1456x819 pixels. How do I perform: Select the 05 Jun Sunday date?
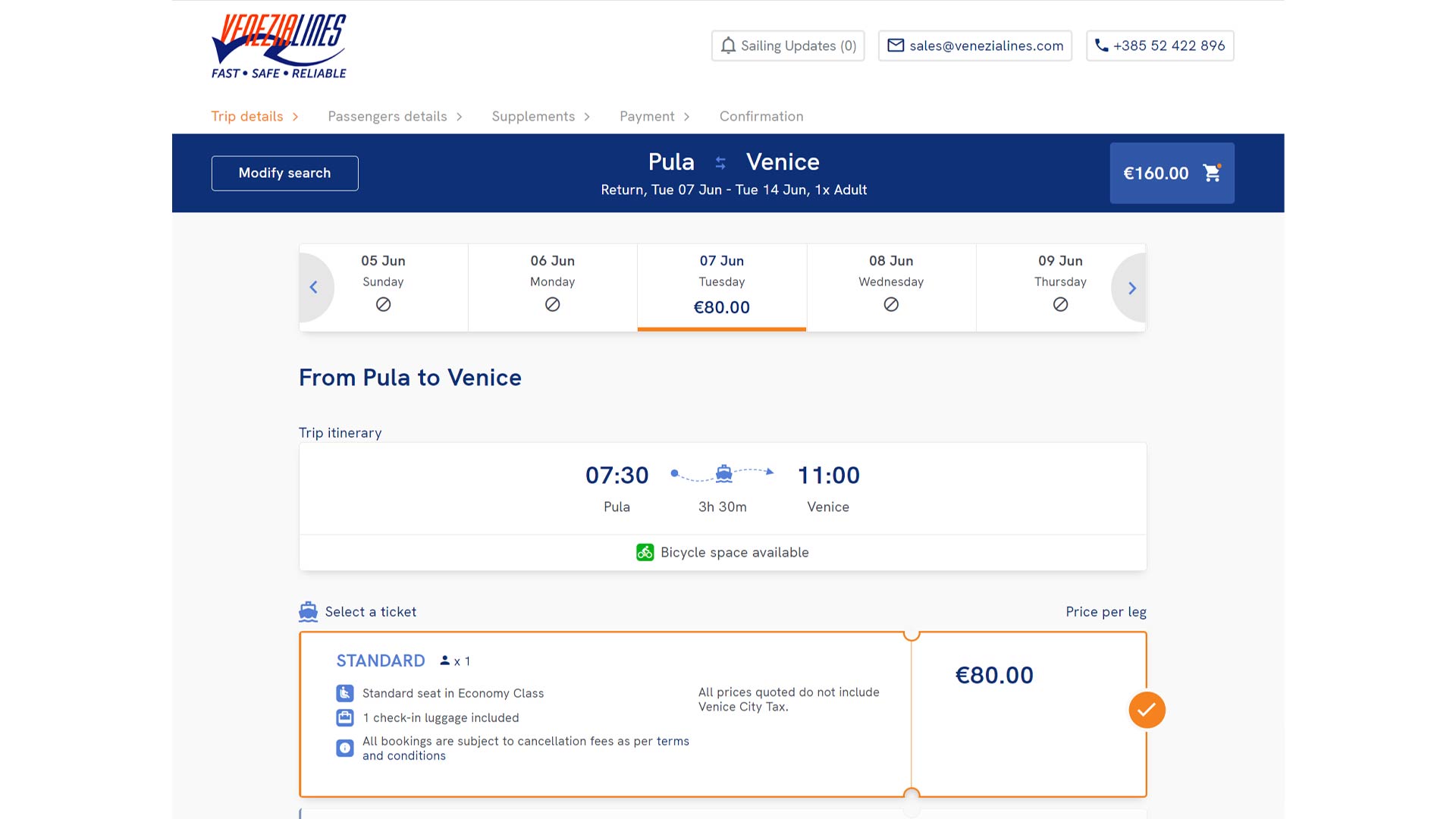pyautogui.click(x=383, y=287)
